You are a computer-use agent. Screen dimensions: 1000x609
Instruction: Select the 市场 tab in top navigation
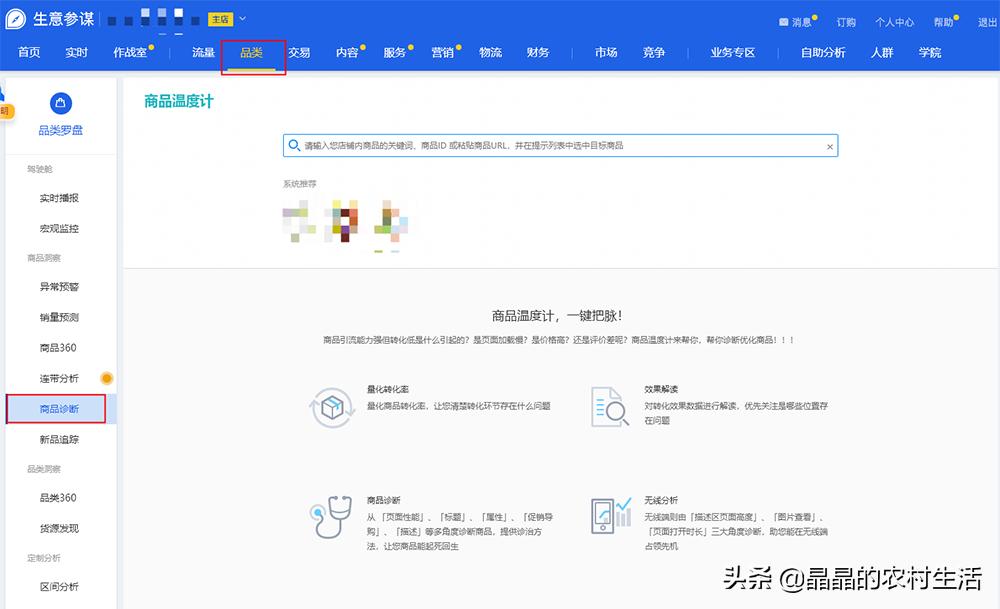point(605,52)
